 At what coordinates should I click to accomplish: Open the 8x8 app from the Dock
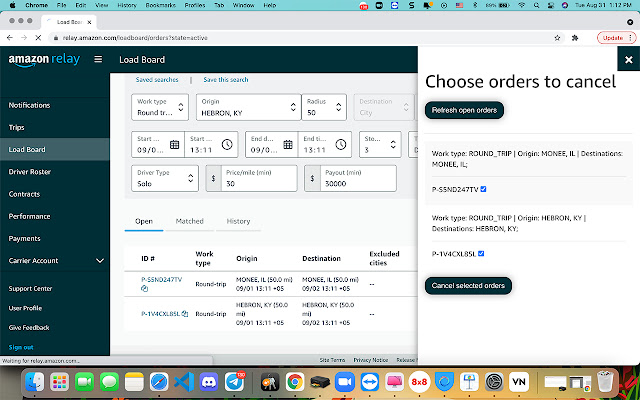click(x=420, y=382)
